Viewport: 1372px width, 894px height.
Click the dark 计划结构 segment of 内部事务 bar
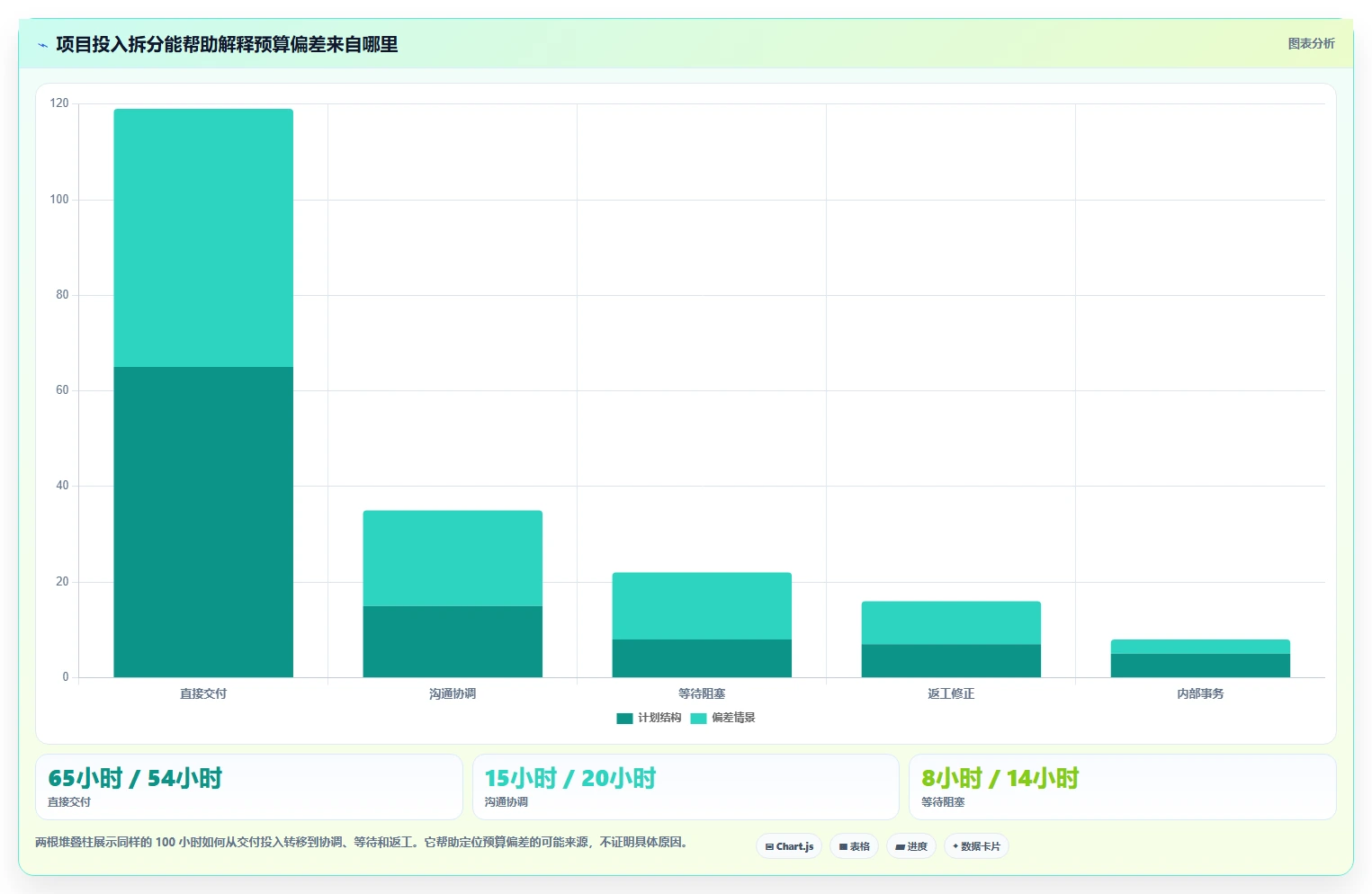click(1200, 666)
